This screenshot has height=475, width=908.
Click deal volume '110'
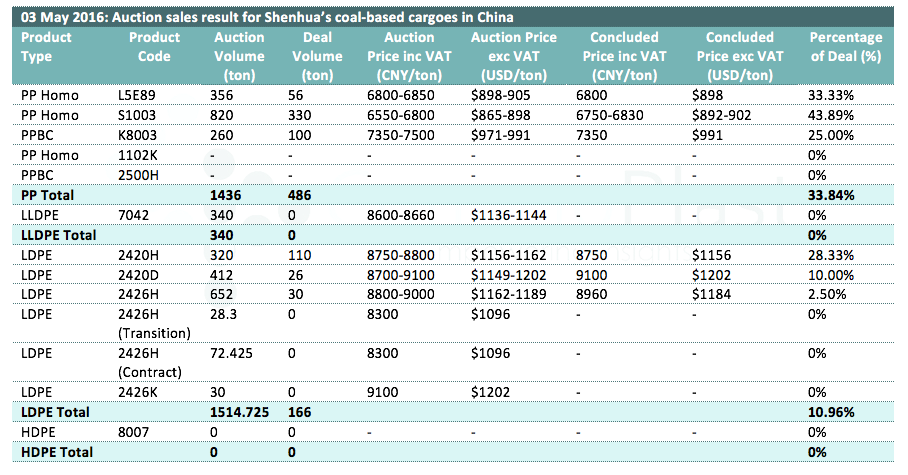[299, 255]
